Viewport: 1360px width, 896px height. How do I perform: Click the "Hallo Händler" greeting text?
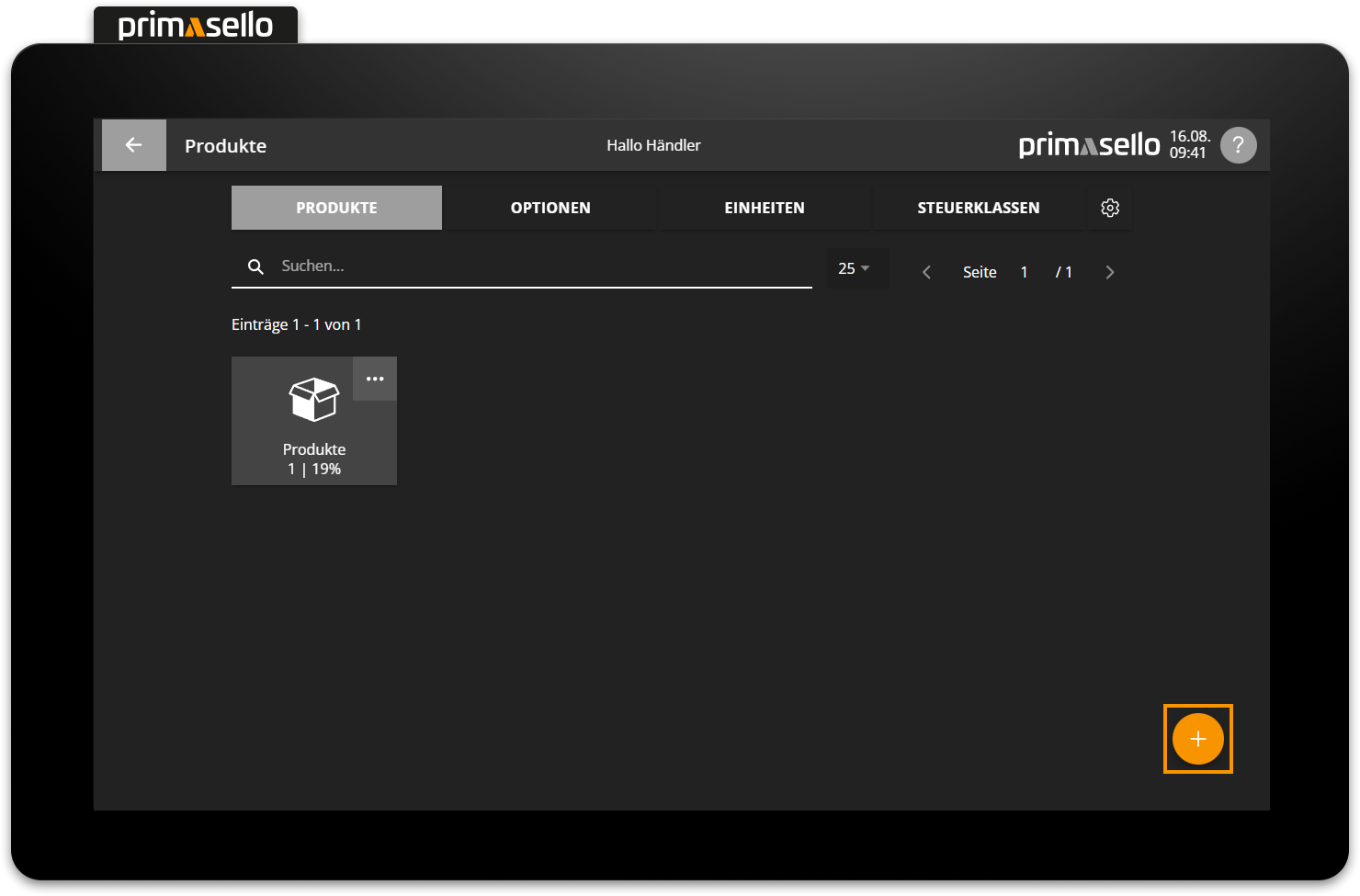pyautogui.click(x=653, y=145)
